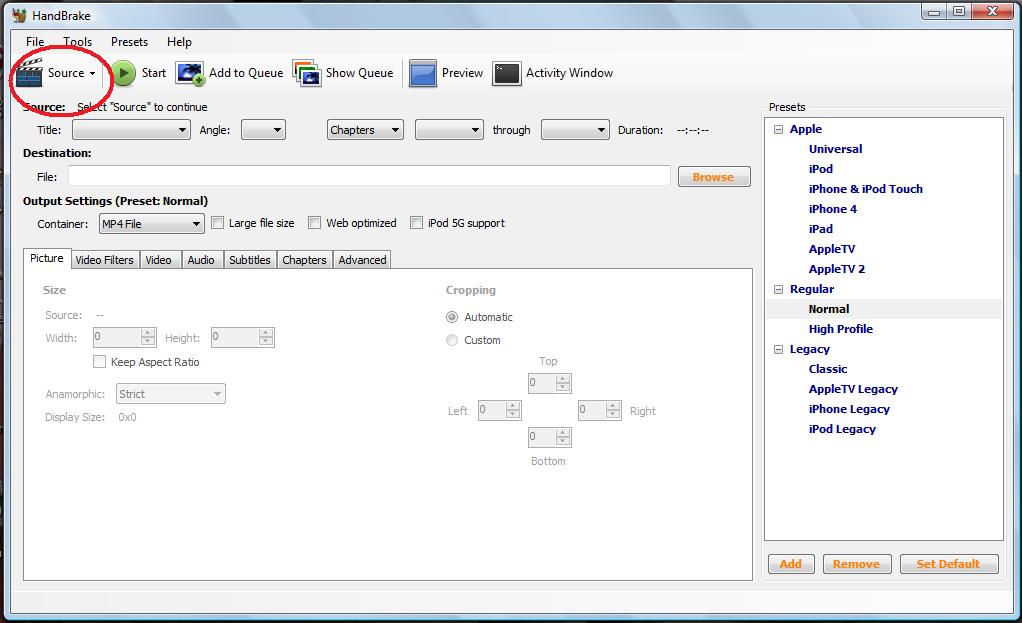Click the Start label in toolbar
1022x623 pixels.
click(154, 73)
